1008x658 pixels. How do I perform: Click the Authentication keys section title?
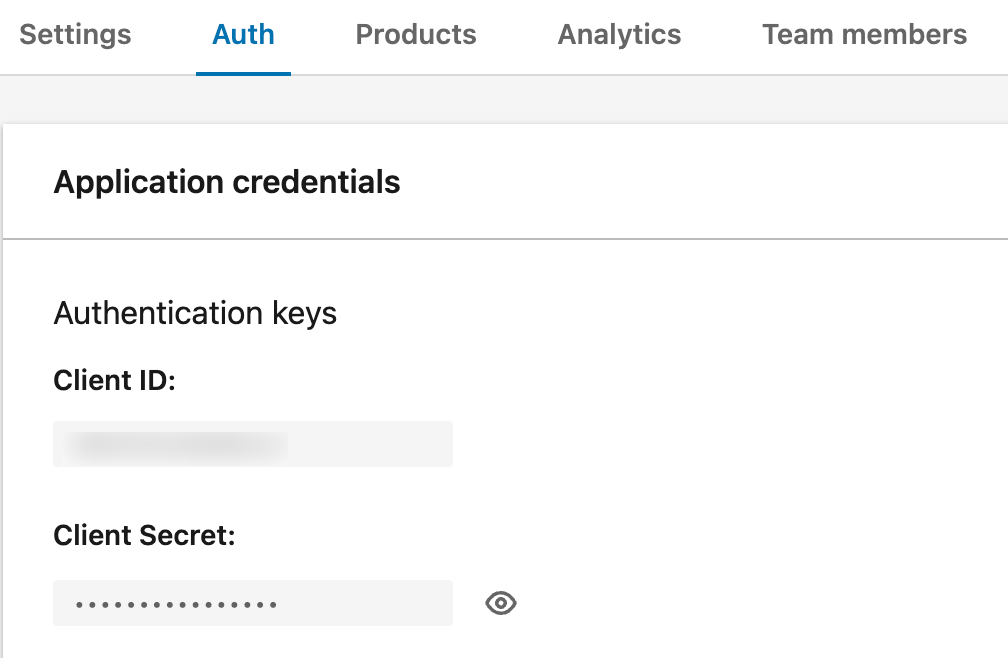click(195, 313)
